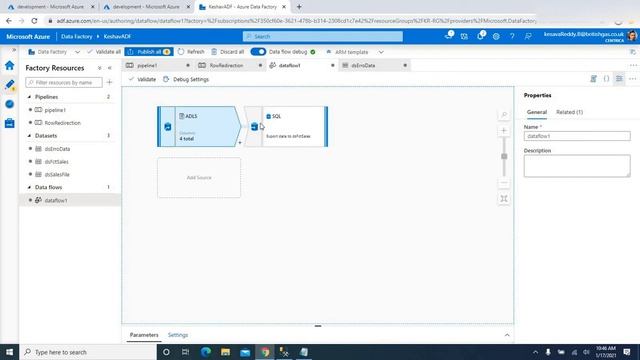Expand the left sidebar with double chevron
Viewport: 640px width, 360px height.
(14, 50)
